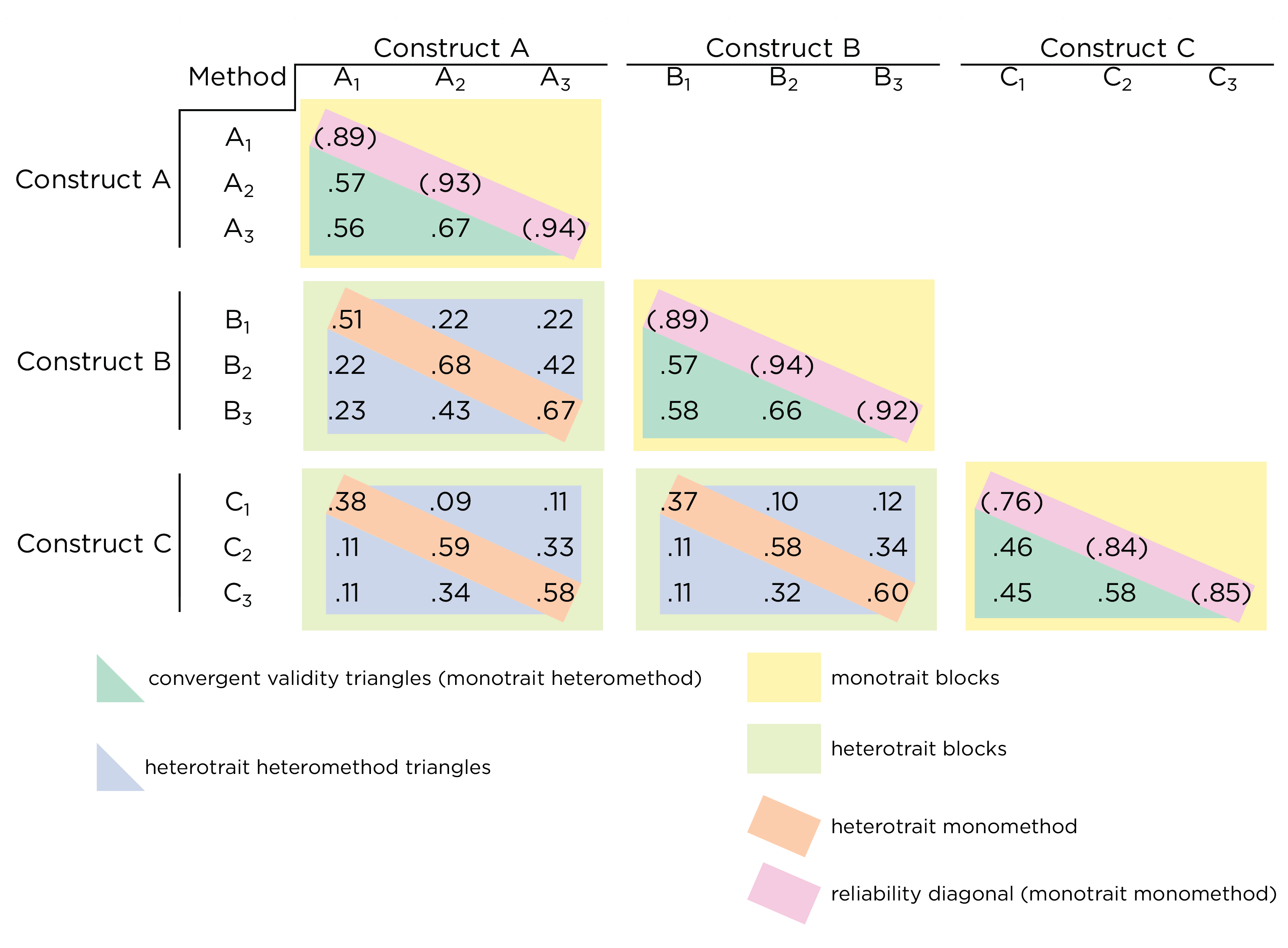Select the light green heterotrait blocks swatch

[784, 748]
